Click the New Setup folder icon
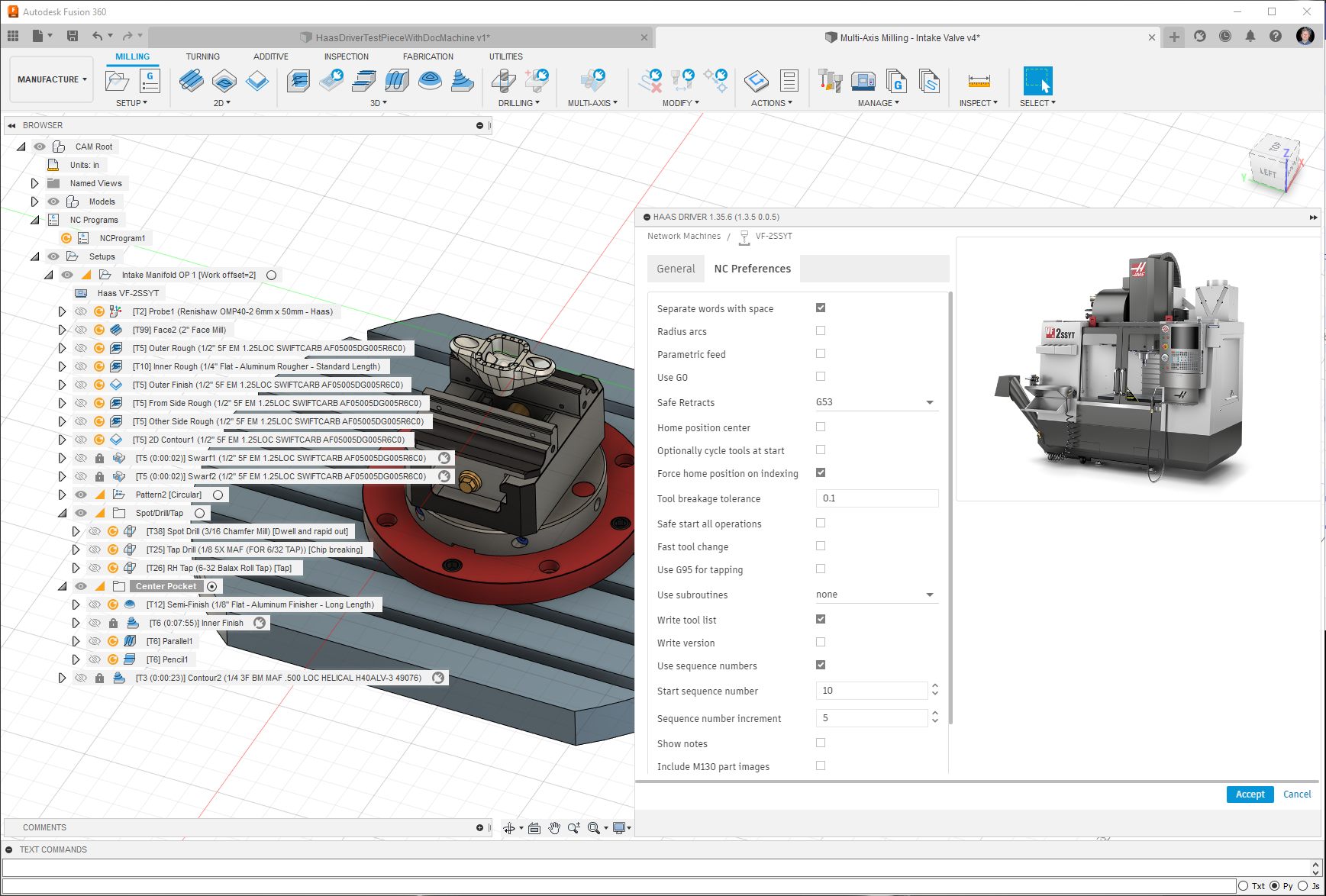 click(x=117, y=80)
